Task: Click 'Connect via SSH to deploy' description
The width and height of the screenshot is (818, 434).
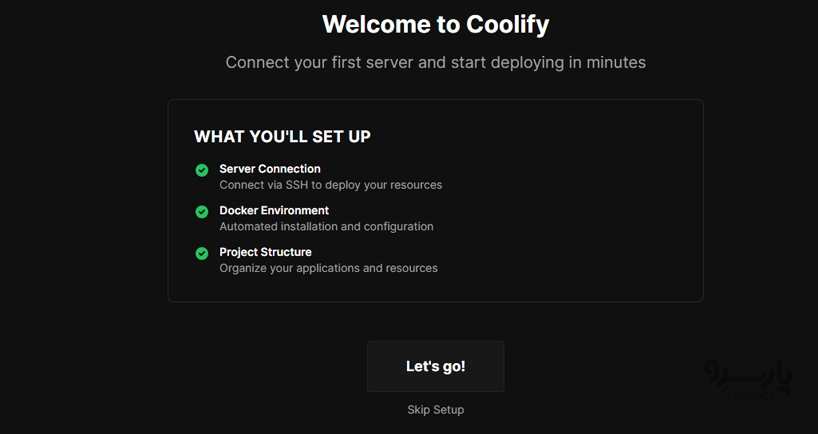Action: click(x=330, y=185)
